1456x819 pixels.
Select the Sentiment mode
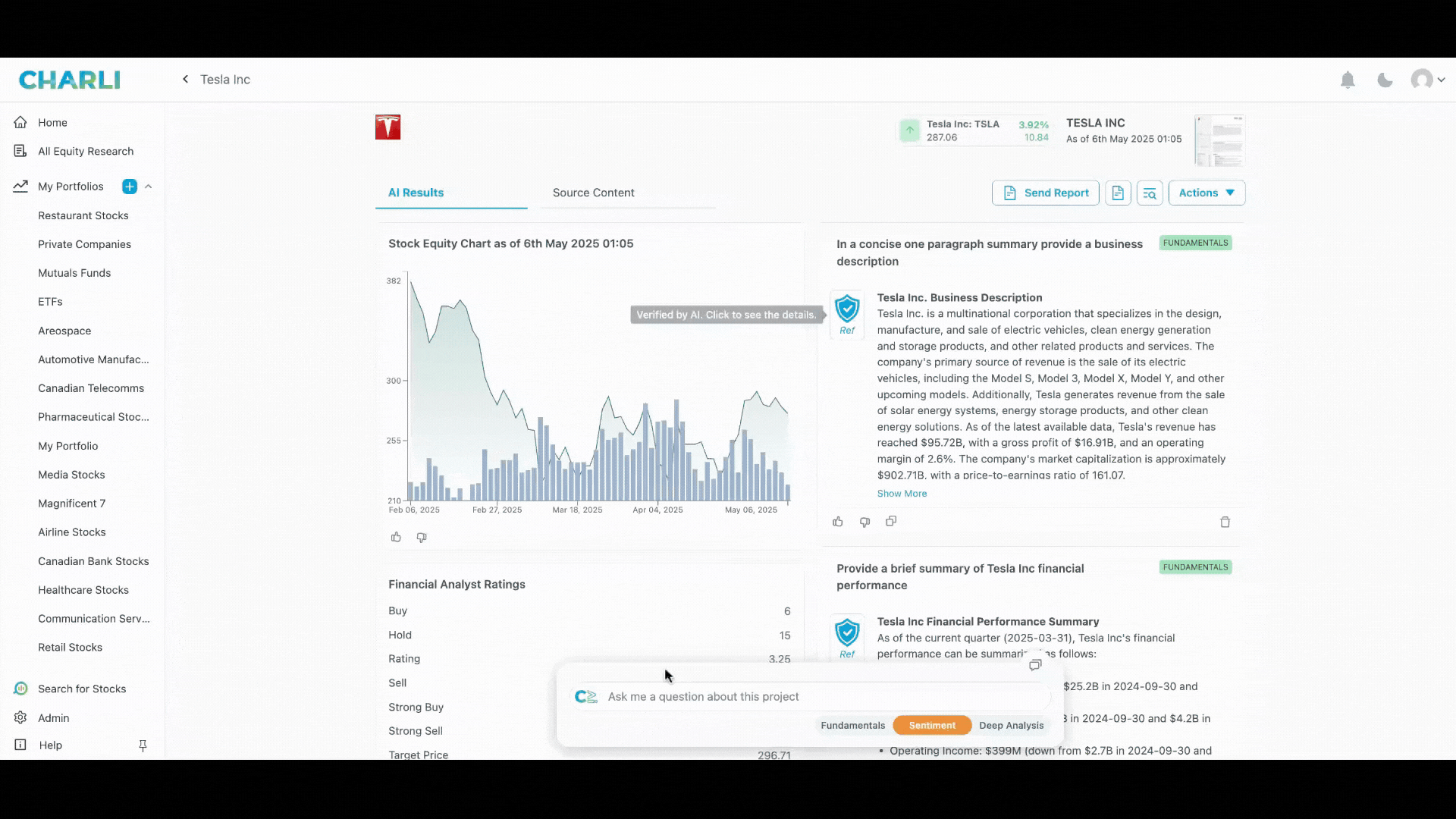point(932,726)
